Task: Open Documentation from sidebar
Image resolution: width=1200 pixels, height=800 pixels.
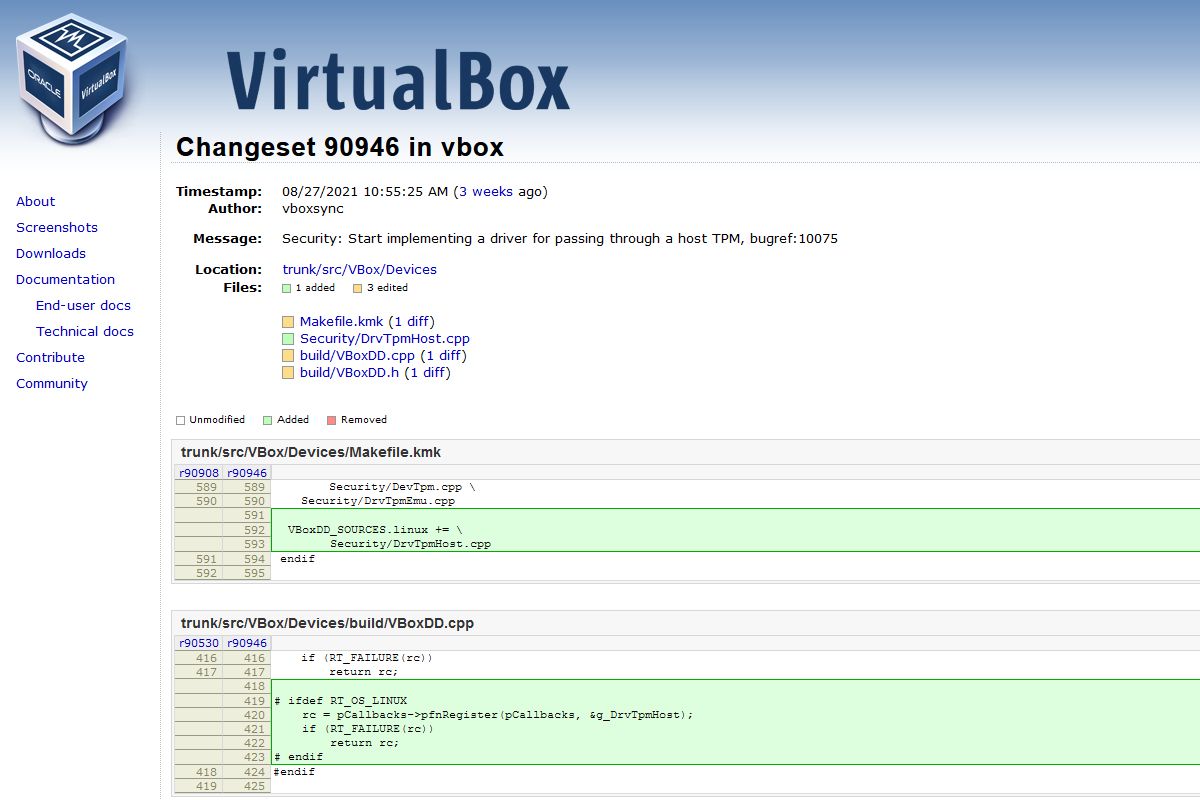Action: pyautogui.click(x=65, y=280)
